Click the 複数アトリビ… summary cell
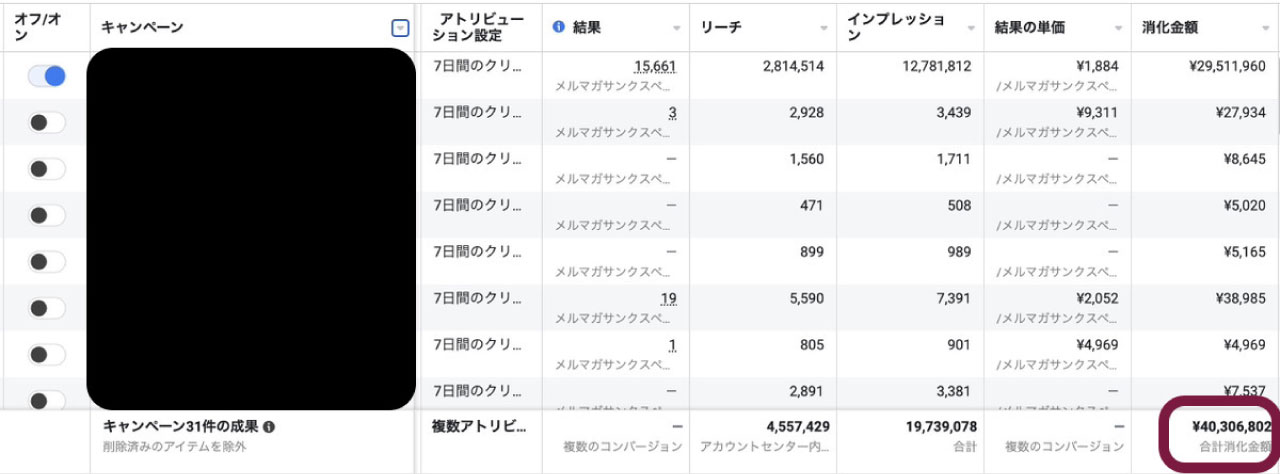 click(x=478, y=427)
